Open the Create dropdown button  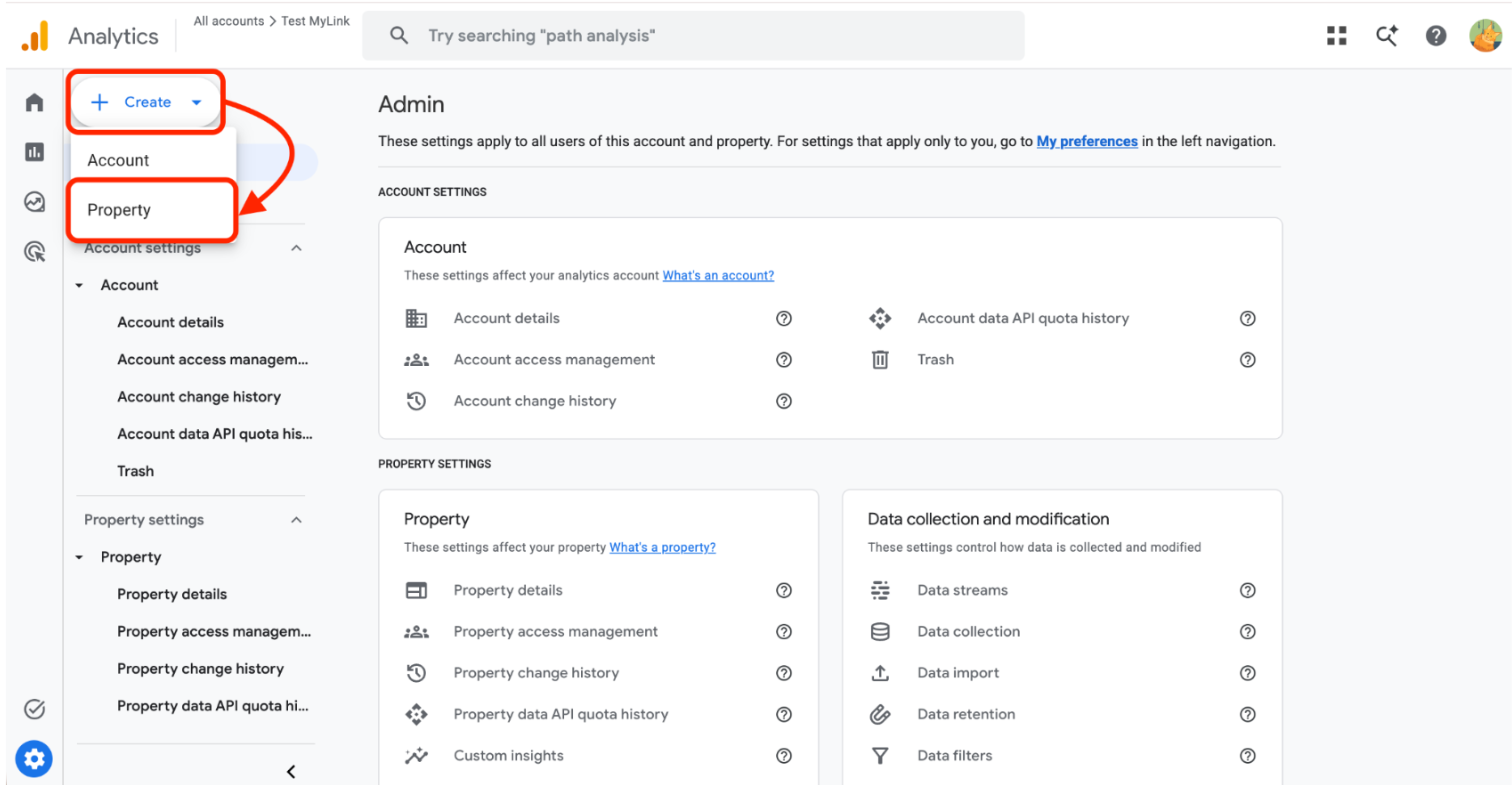click(x=146, y=102)
